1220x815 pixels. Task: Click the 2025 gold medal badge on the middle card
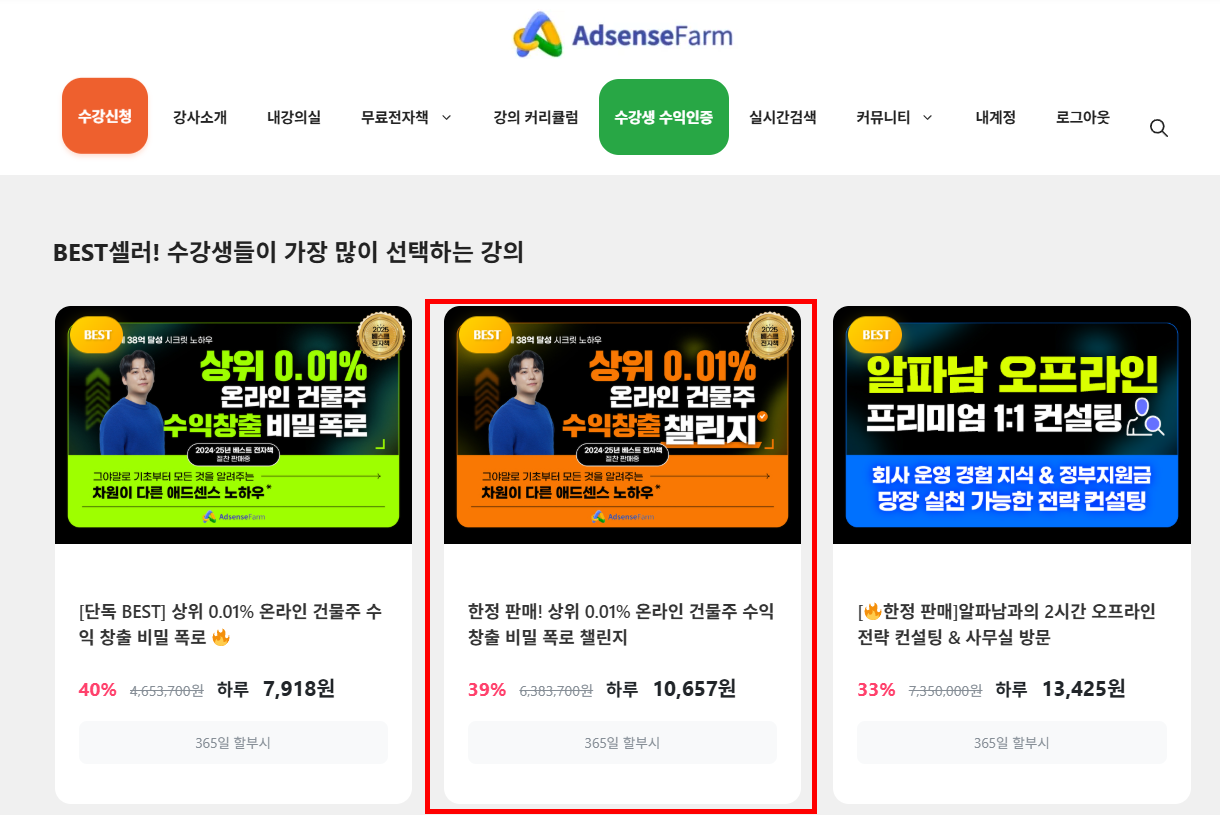click(770, 336)
